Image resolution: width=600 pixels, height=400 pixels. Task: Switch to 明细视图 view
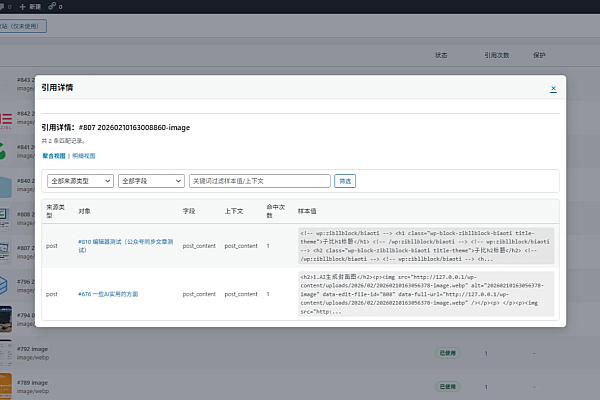(83, 156)
